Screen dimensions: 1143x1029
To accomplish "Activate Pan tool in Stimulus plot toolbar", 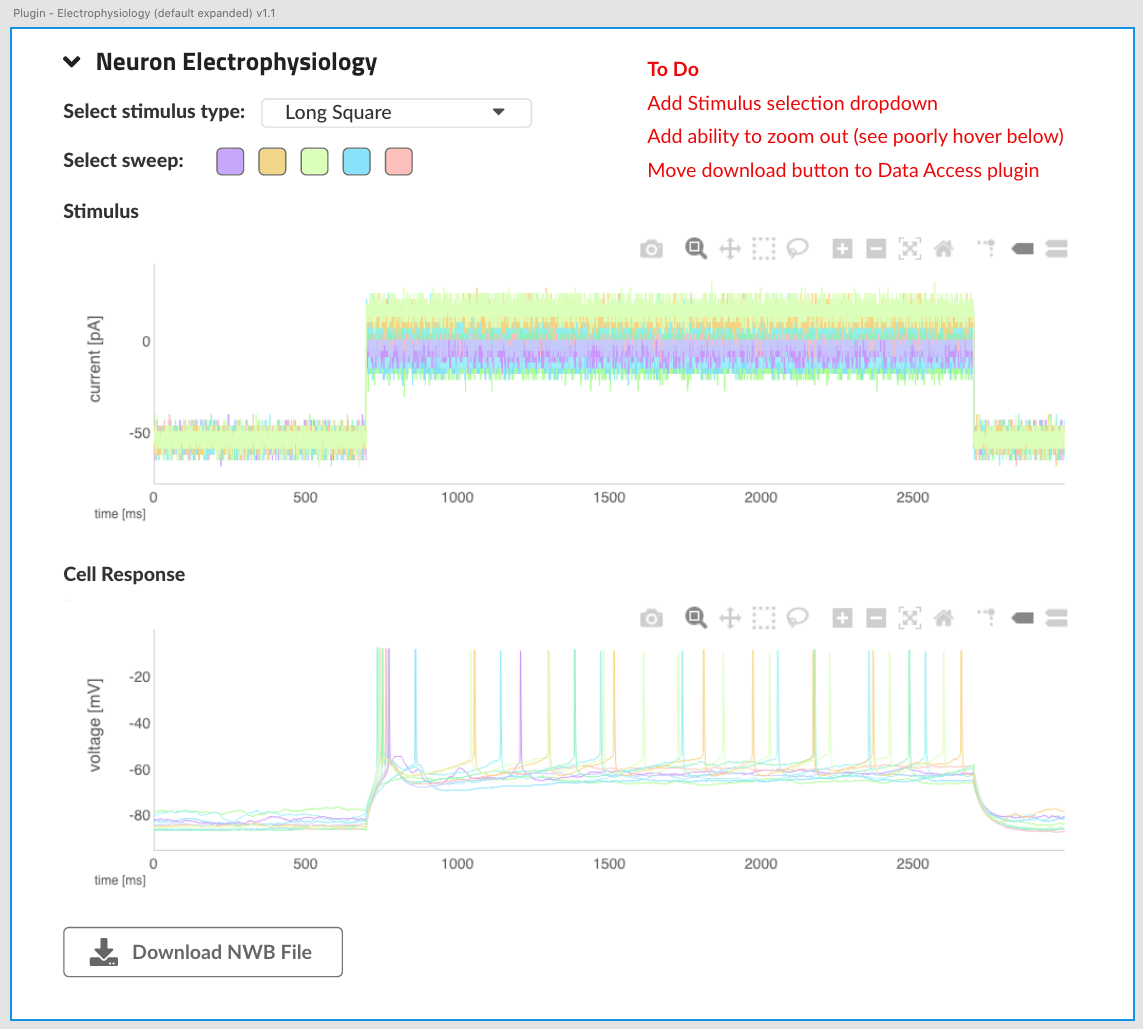I will (730, 249).
